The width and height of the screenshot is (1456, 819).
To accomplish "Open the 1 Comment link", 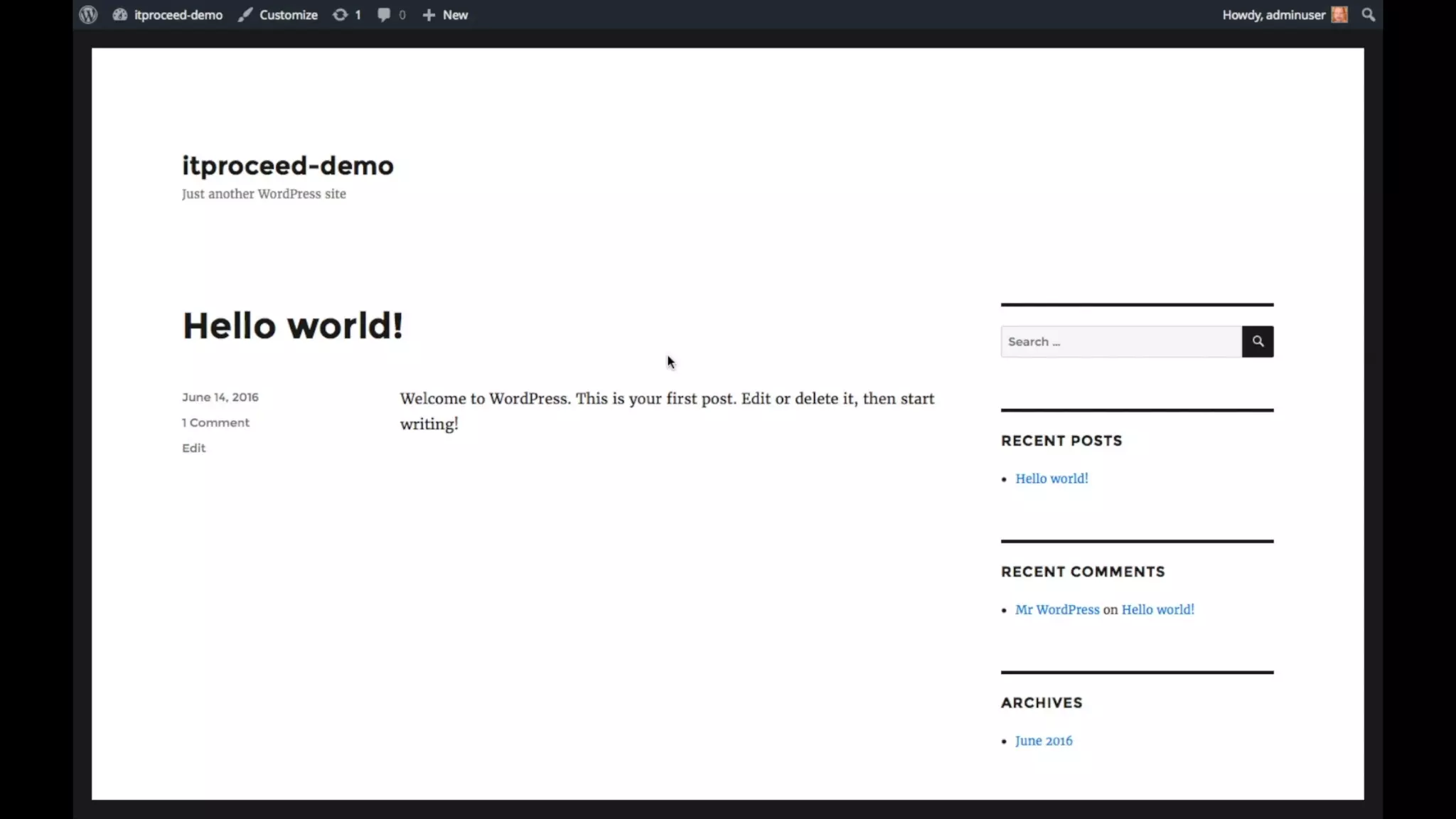I will (x=215, y=422).
